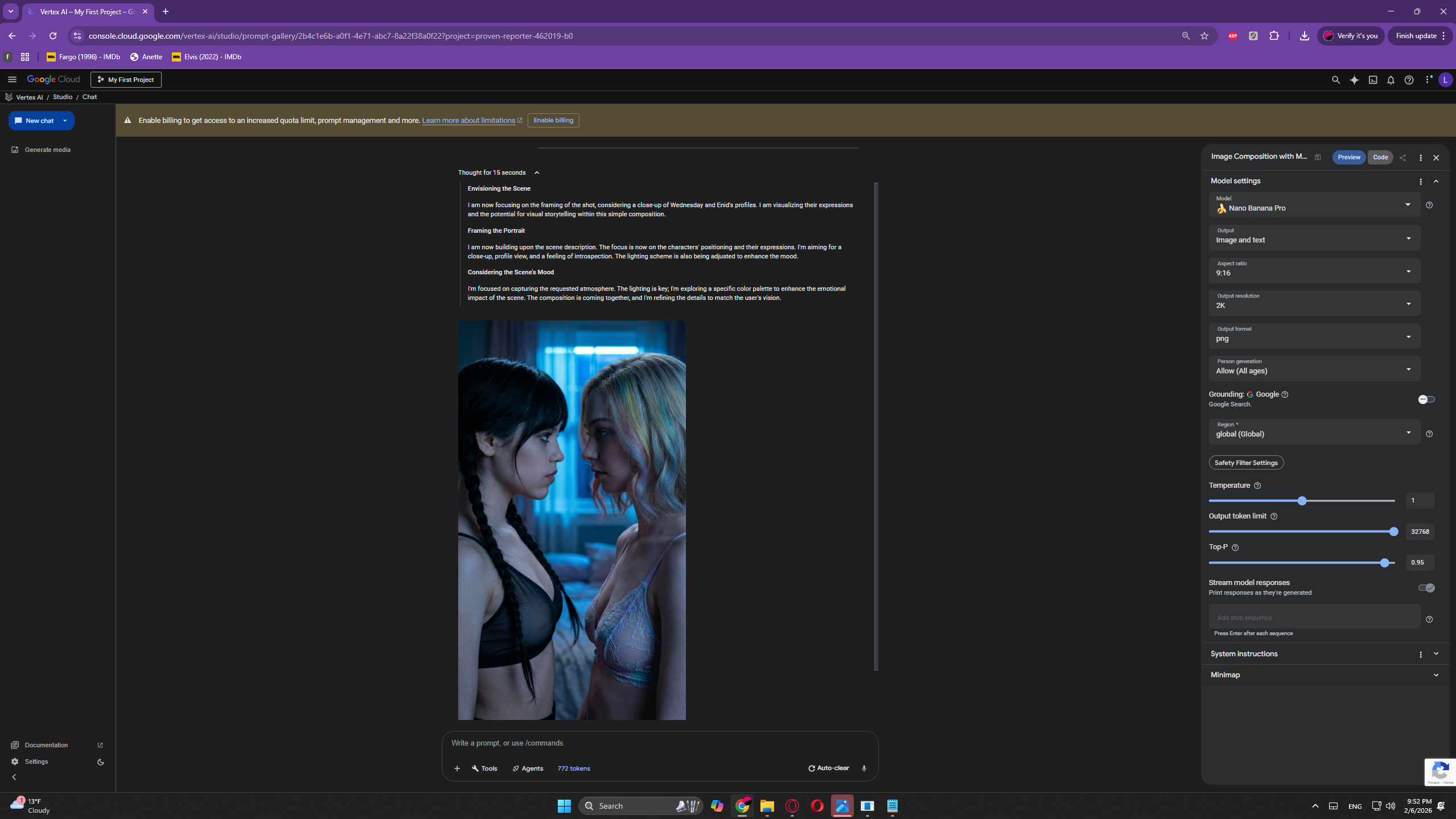Open Generate media in sidebar
This screenshot has height=819, width=1456.
(47, 150)
